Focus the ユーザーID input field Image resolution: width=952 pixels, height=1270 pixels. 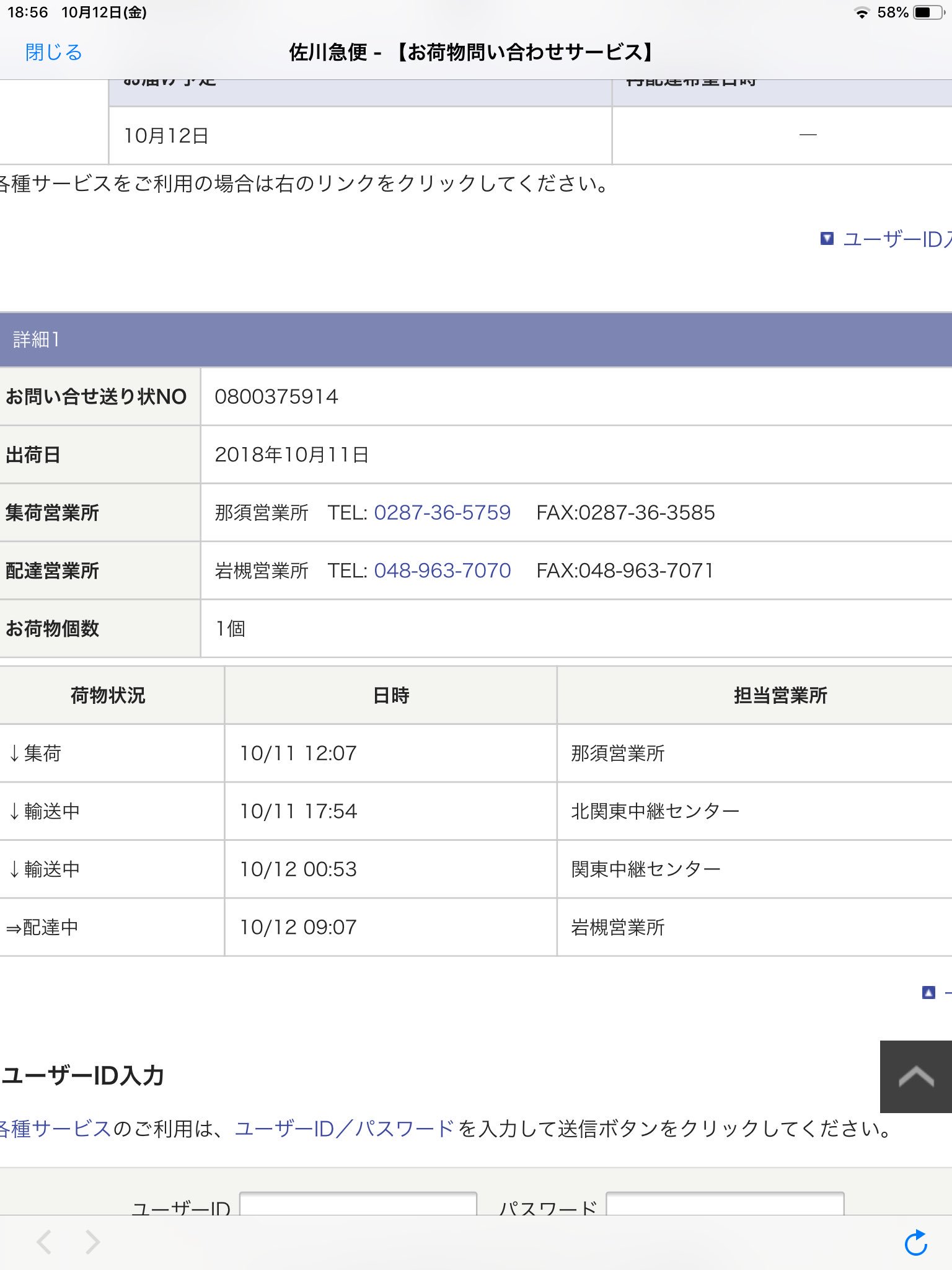click(x=358, y=1203)
